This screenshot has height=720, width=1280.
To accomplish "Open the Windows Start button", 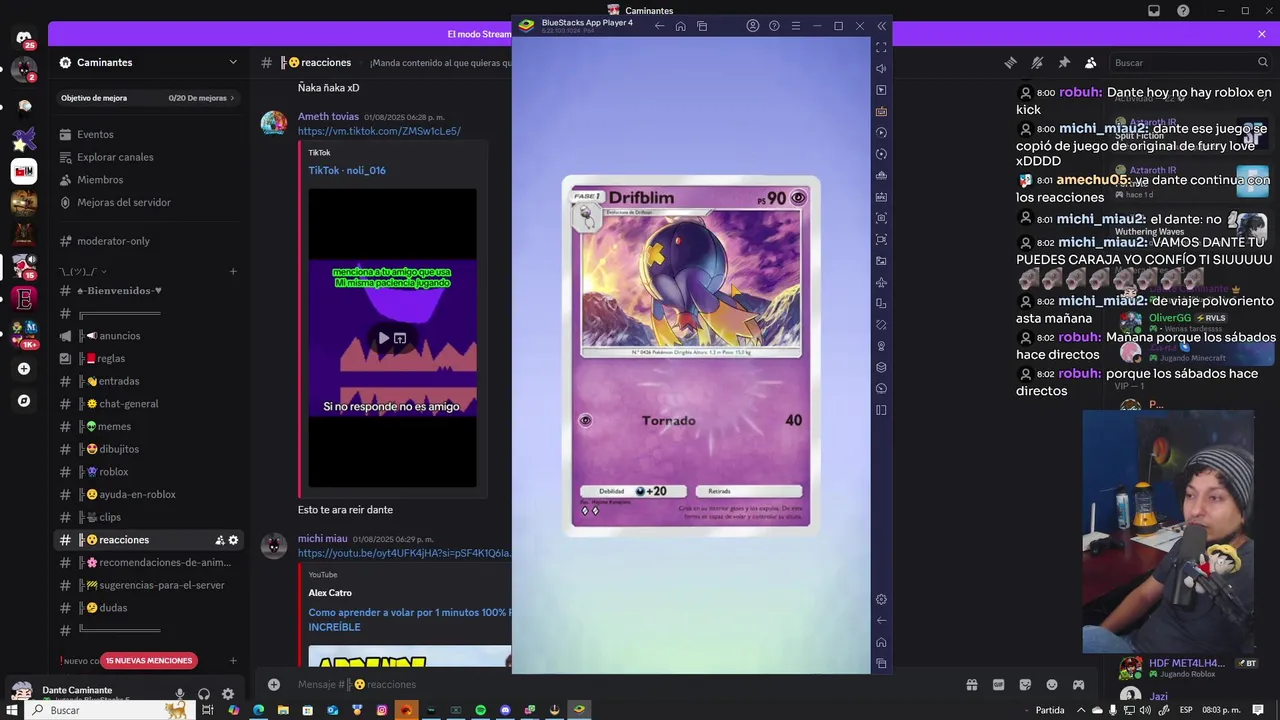I will pos(12,710).
